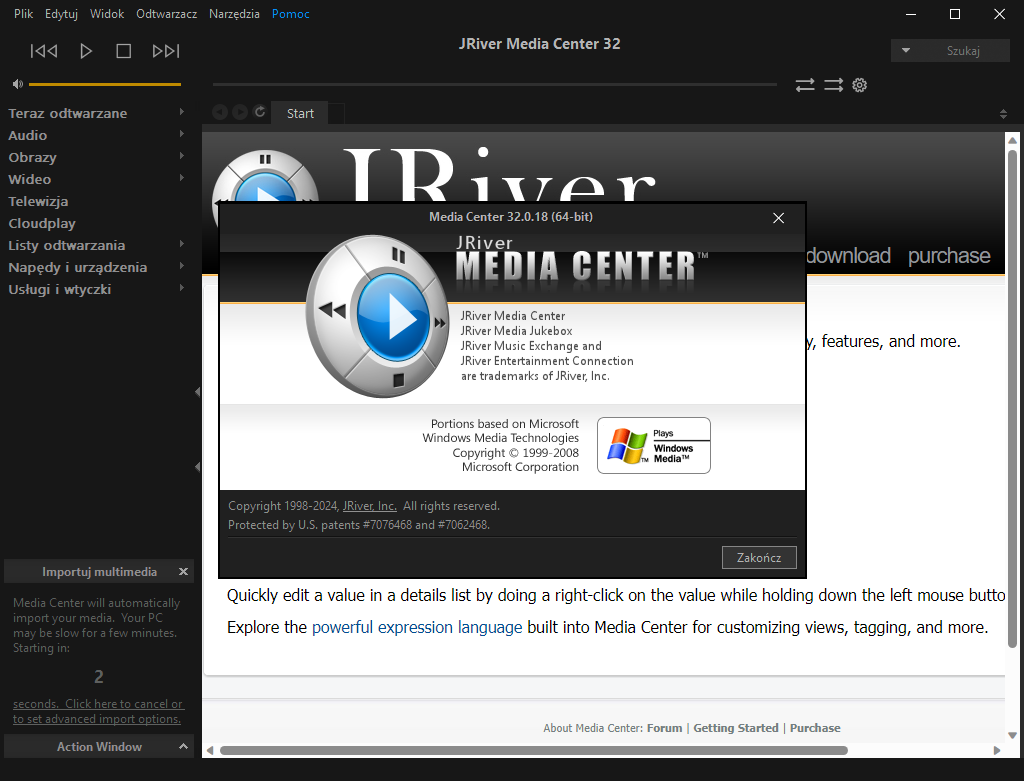Screen dimensions: 1024x781
Task: Open the Narzędzia menu
Action: [234, 14]
